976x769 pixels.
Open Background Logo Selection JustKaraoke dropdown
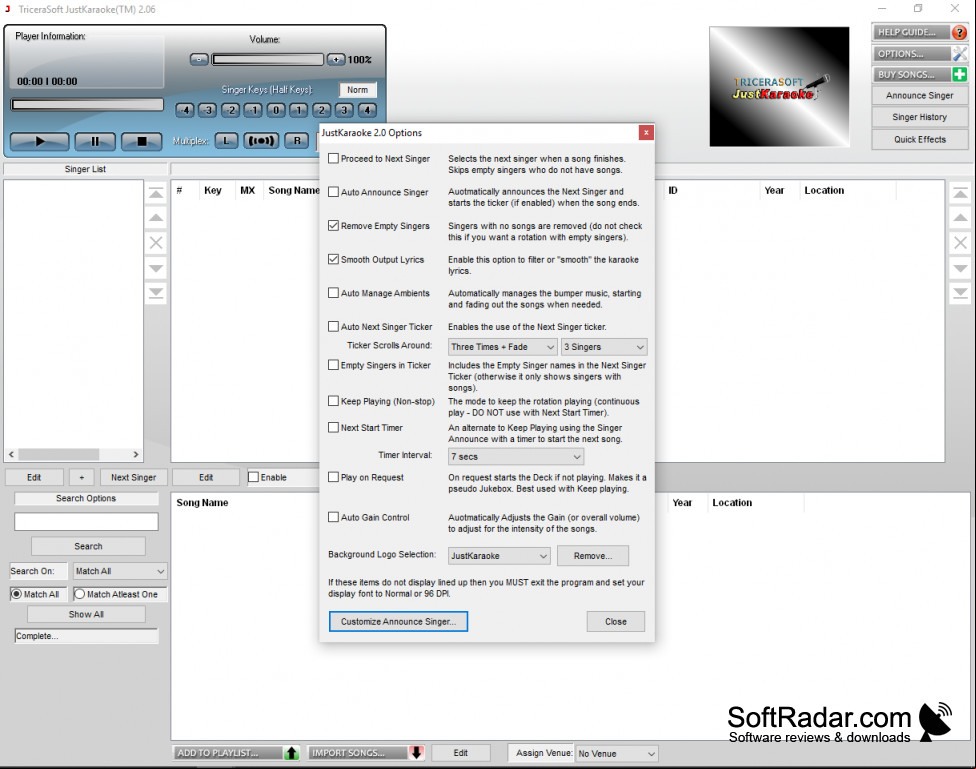(x=499, y=555)
